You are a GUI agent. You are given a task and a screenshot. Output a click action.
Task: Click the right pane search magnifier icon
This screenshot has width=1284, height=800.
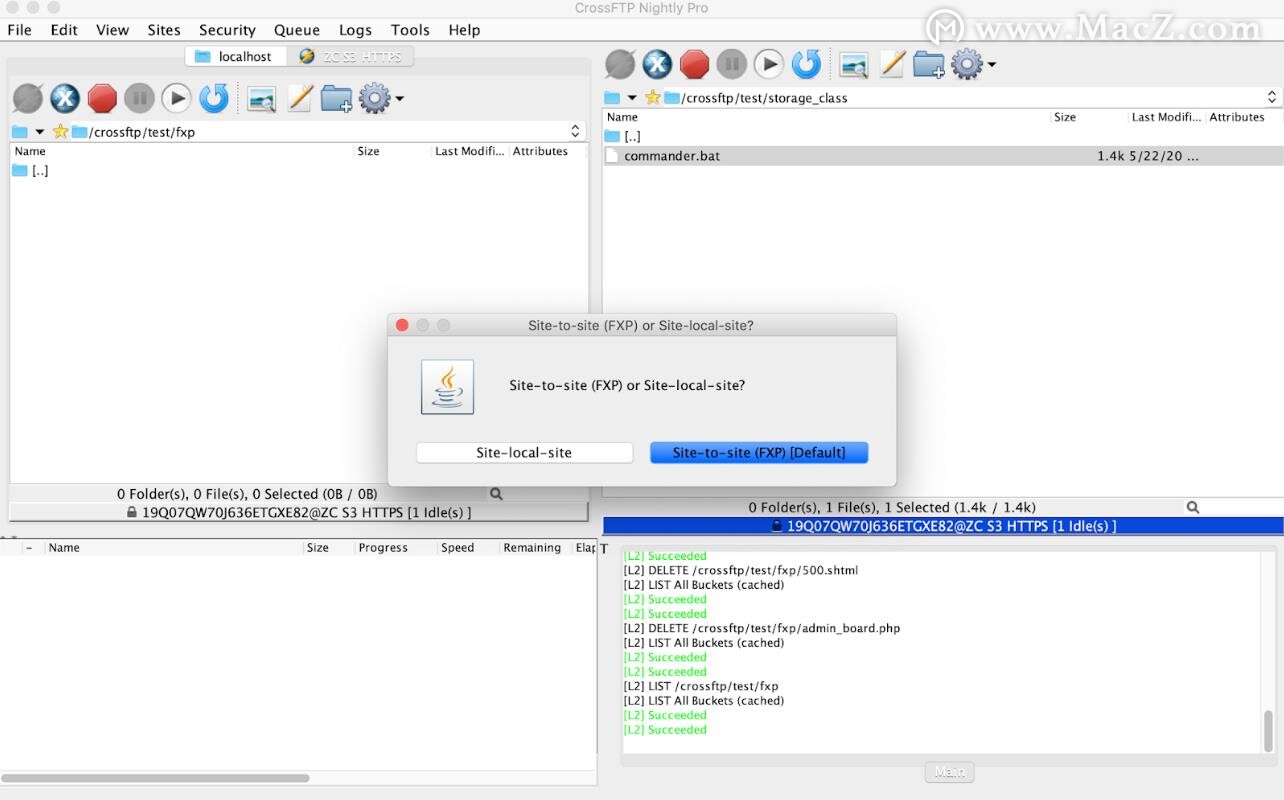coord(1192,508)
